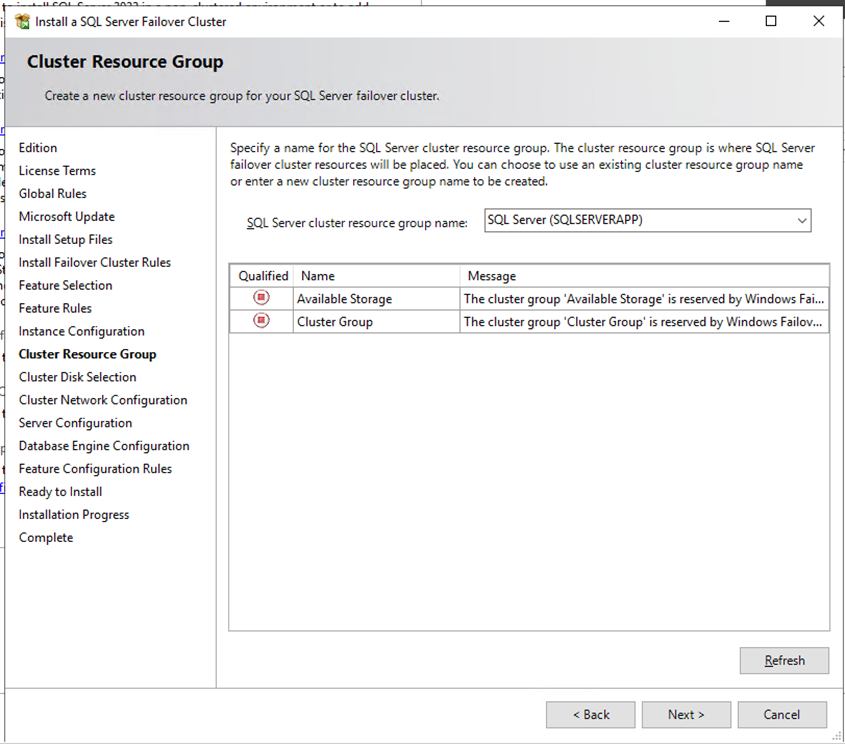
Task: Select the Feature Configuration Rules step
Action: pos(95,469)
